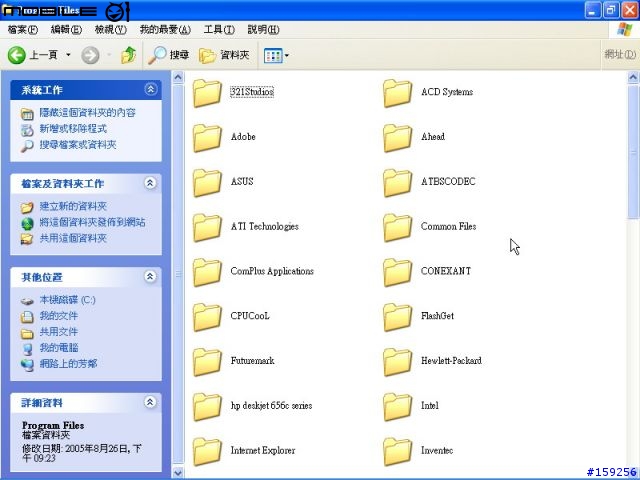Click task pane scrollbar up arrow

pyautogui.click(x=178, y=77)
